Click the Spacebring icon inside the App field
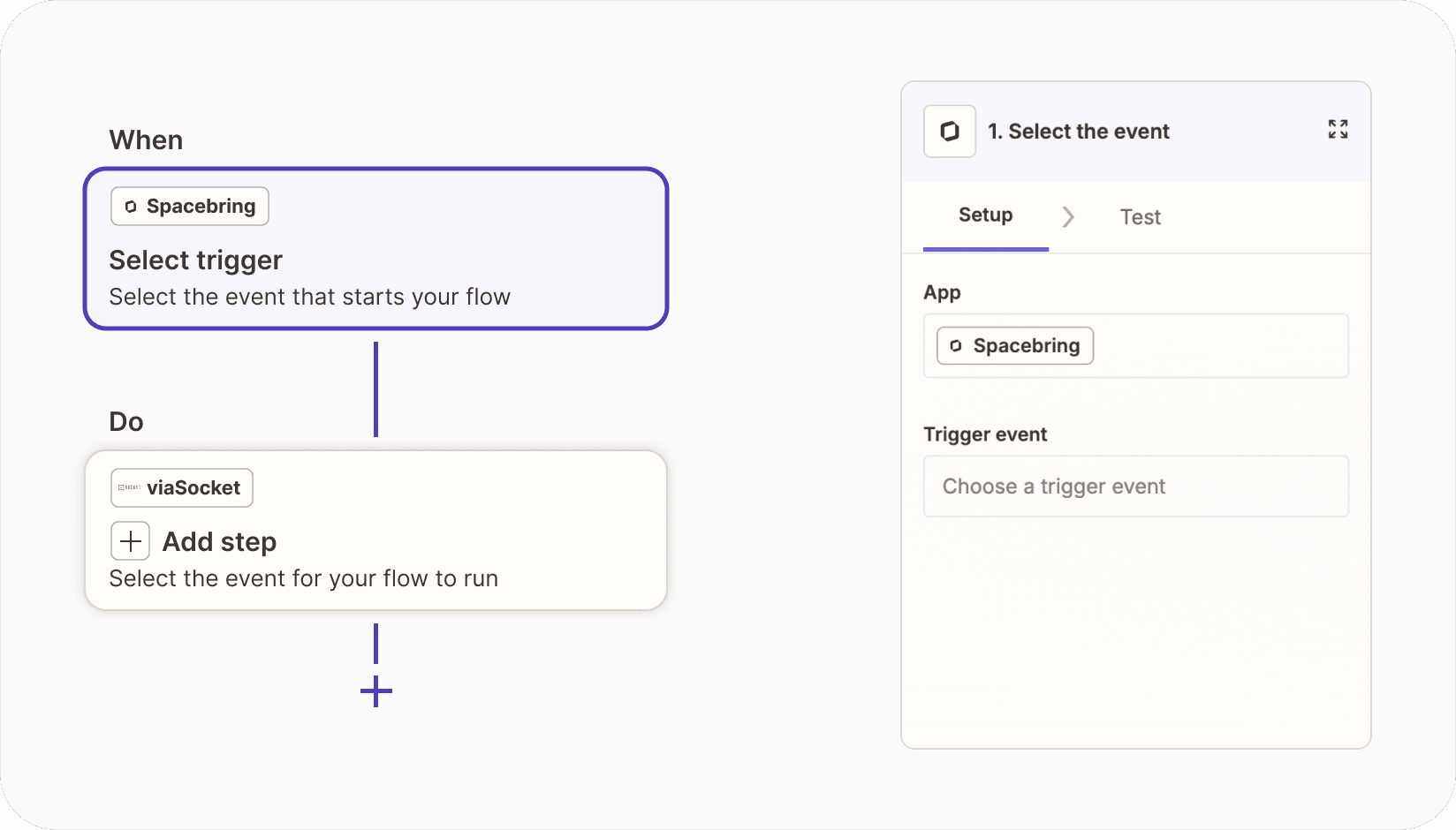This screenshot has height=830, width=1456. click(956, 346)
